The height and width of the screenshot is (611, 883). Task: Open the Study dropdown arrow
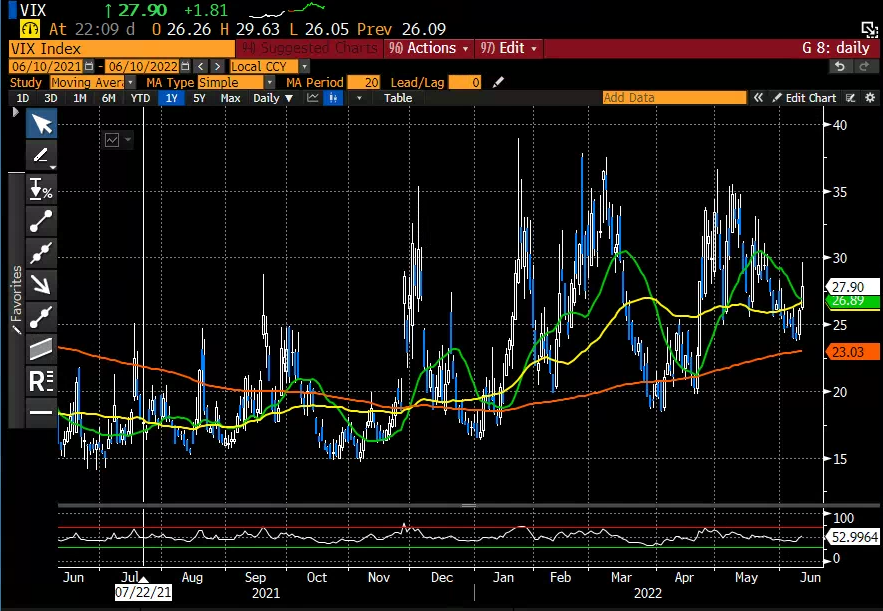tap(130, 82)
